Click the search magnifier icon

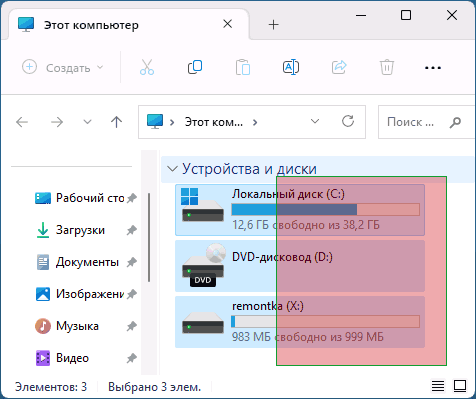(455, 123)
